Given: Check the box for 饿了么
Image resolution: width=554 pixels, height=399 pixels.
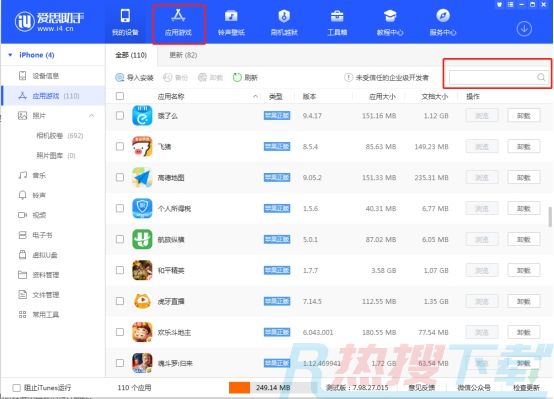Looking at the screenshot, I should (x=120, y=116).
